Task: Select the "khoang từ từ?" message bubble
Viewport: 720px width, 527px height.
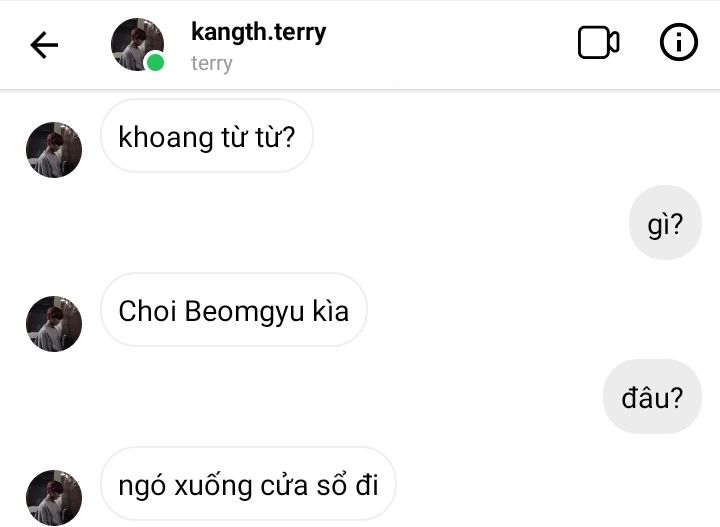Action: (207, 136)
